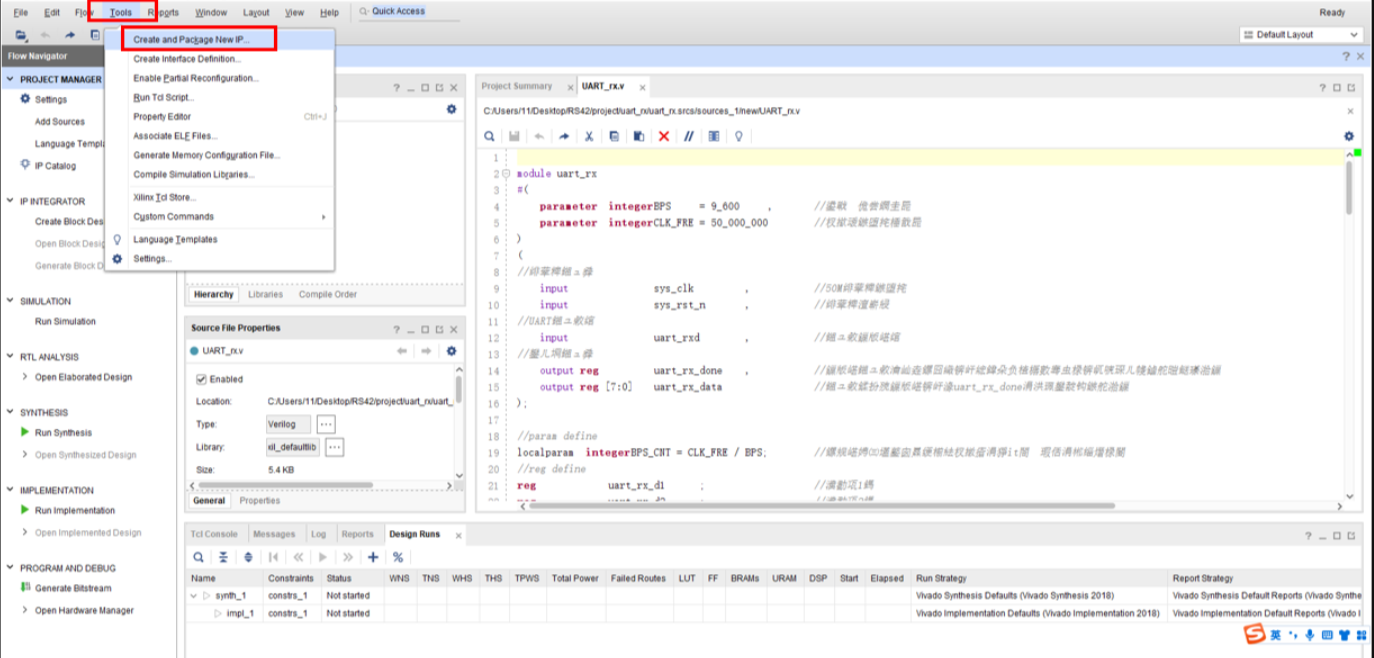
Task: Click the light bulb icon in the editor toolbar
Action: (x=739, y=136)
